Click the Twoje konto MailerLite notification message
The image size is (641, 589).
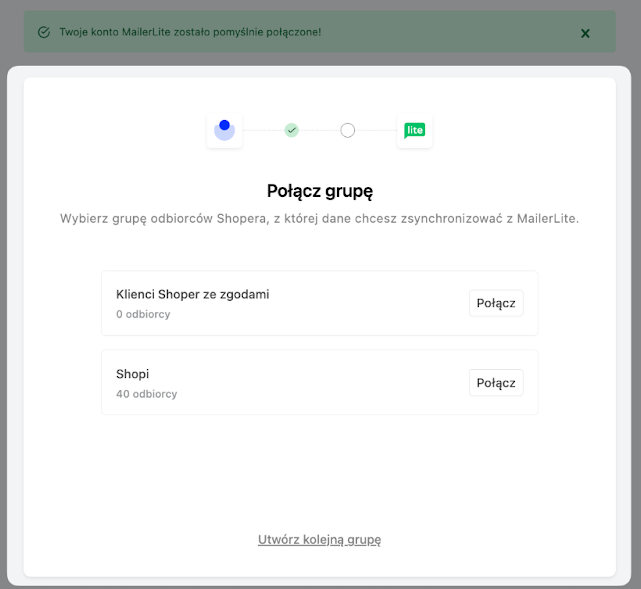pos(190,32)
